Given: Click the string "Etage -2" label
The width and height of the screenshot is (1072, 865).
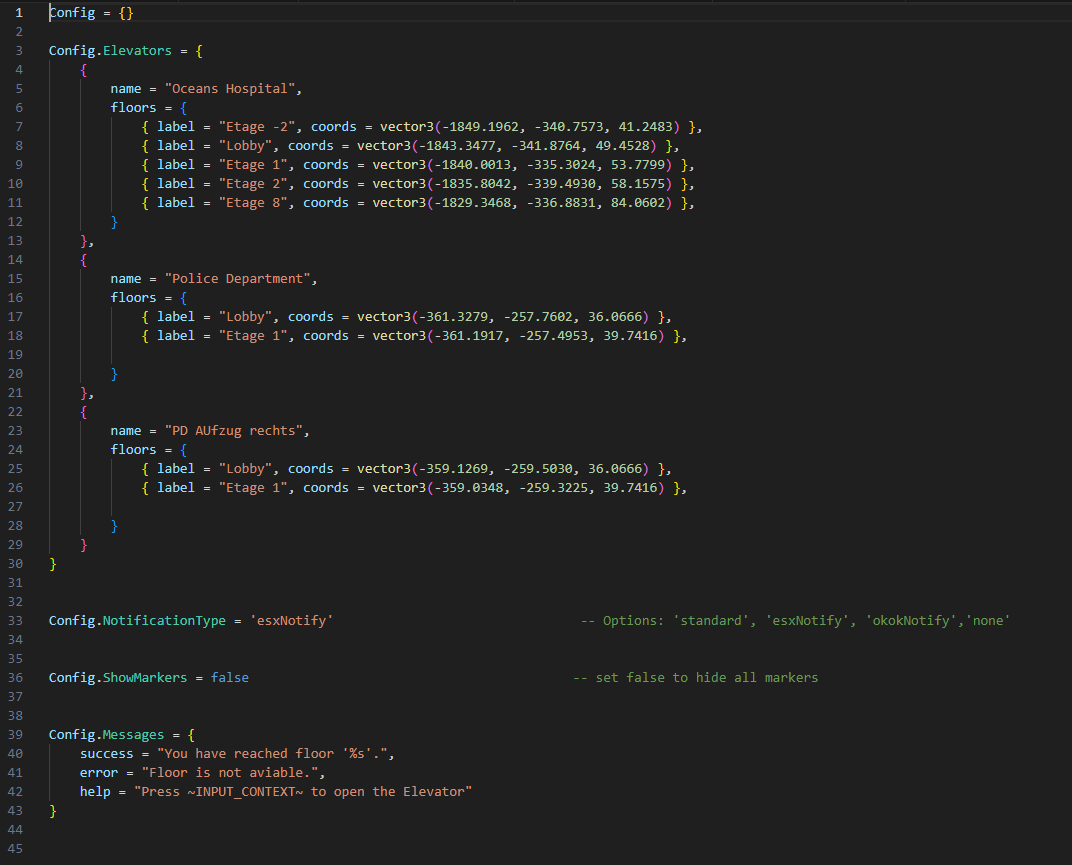Looking at the screenshot, I should point(257,127).
